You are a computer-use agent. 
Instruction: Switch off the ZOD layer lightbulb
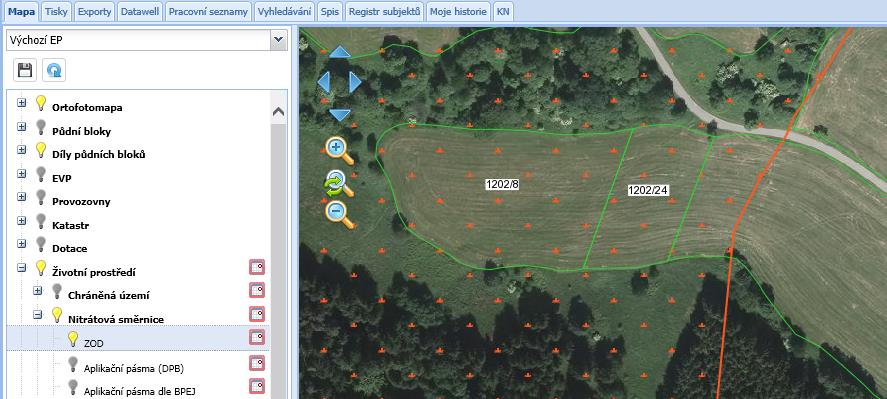tap(72, 339)
